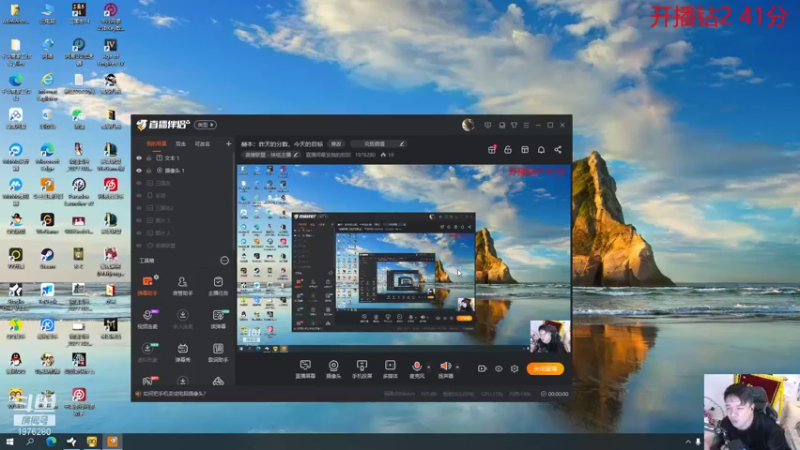800x450 pixels.
Task: Click the user avatar in title bar
Action: tap(468, 124)
